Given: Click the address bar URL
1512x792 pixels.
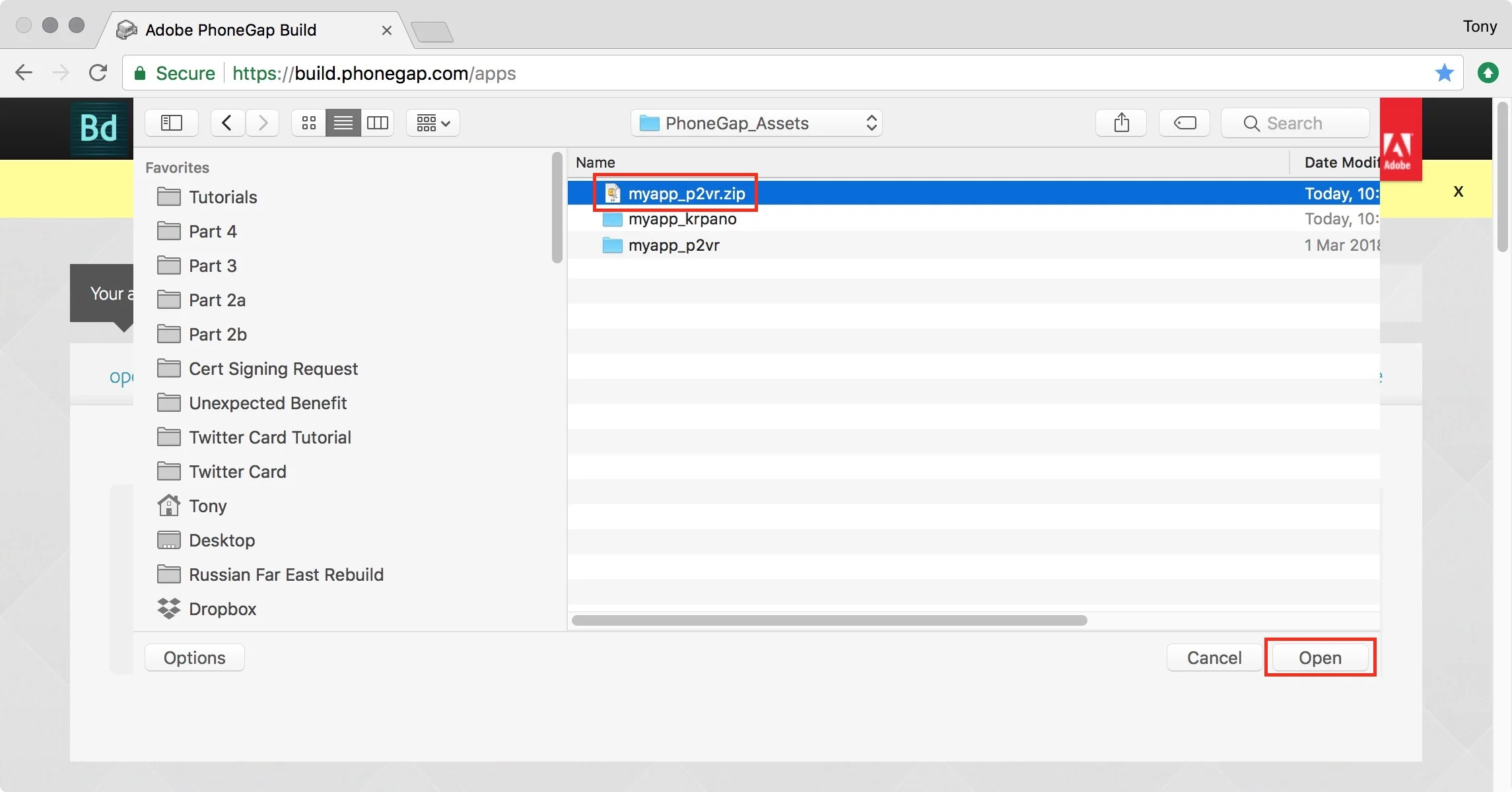Looking at the screenshot, I should [x=374, y=73].
